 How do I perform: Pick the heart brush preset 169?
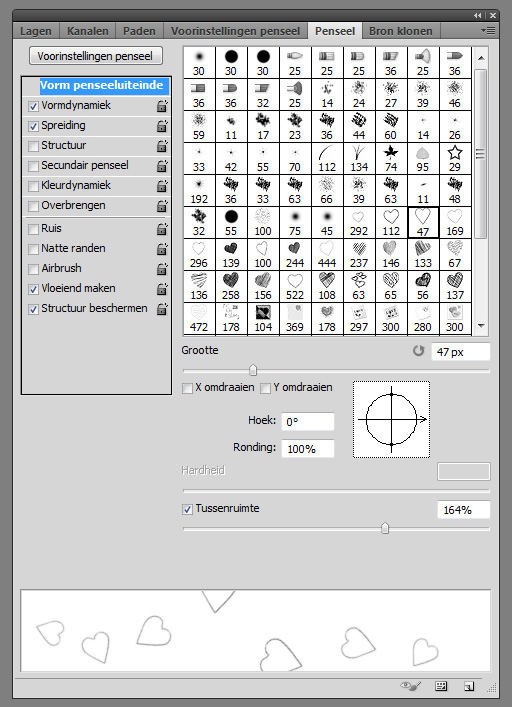point(455,223)
